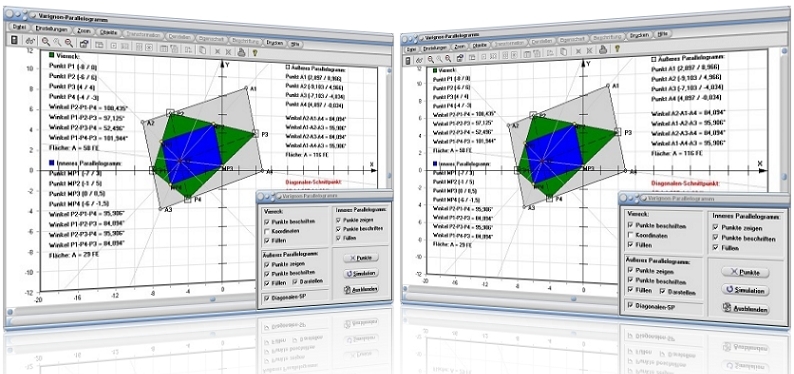Click the X icon beside stamp icon, right window

(589, 50)
